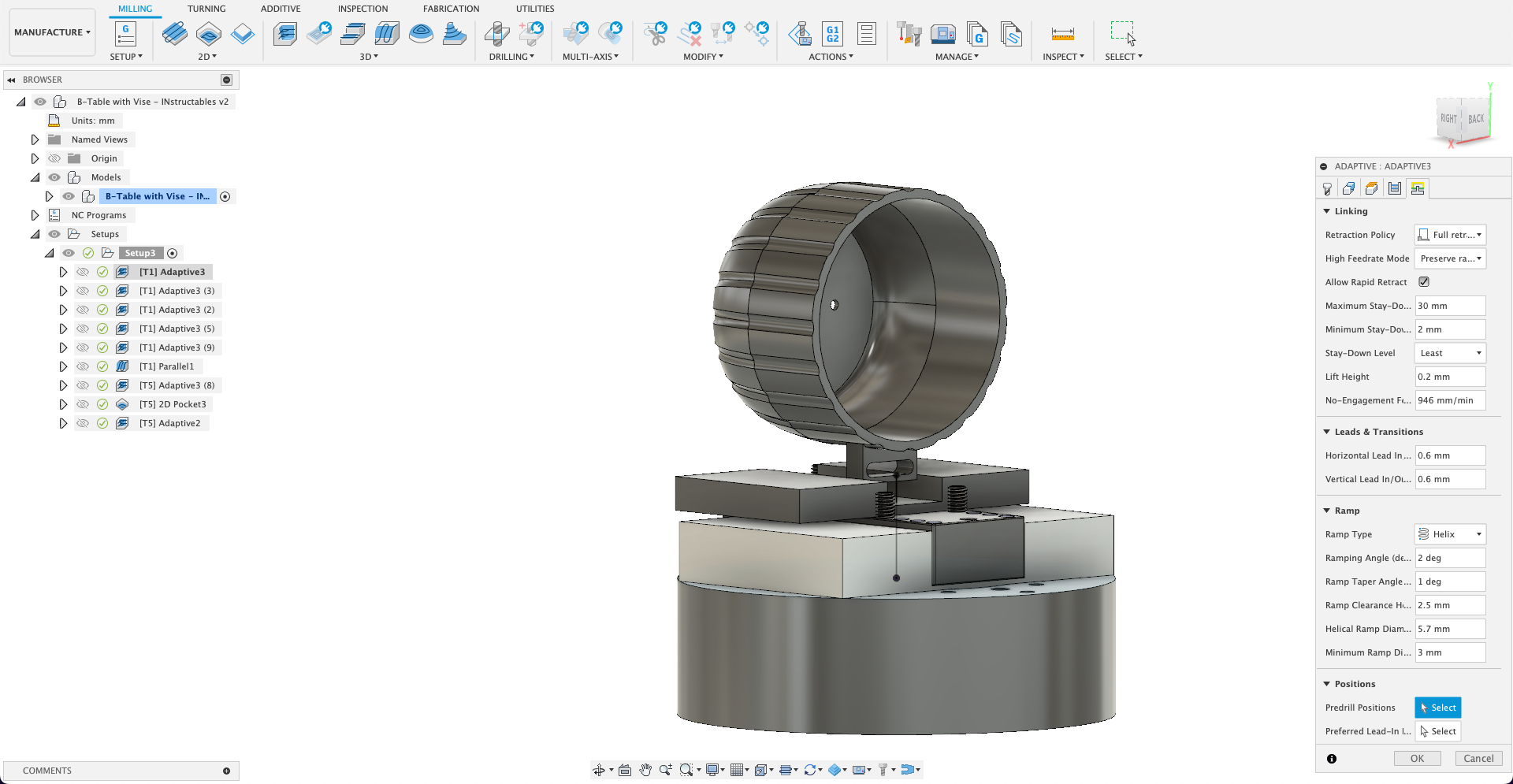The width and height of the screenshot is (1513, 784).
Task: Select the Drill tool icon
Action: tap(496, 34)
